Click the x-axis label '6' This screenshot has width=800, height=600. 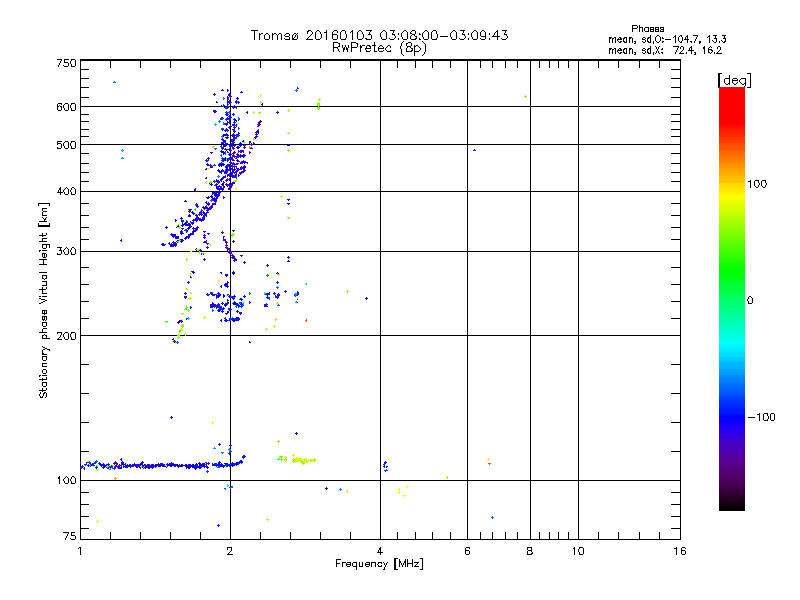(x=467, y=551)
